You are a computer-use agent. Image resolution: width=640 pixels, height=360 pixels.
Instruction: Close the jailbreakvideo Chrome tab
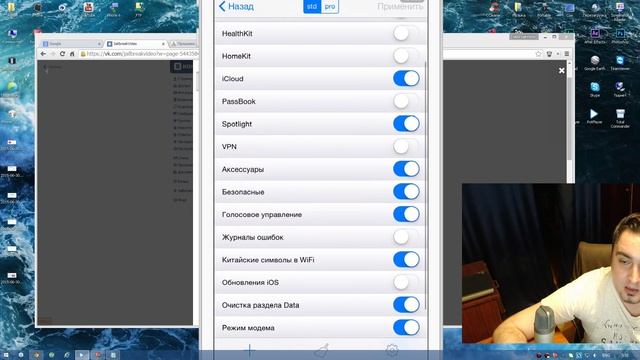point(163,44)
